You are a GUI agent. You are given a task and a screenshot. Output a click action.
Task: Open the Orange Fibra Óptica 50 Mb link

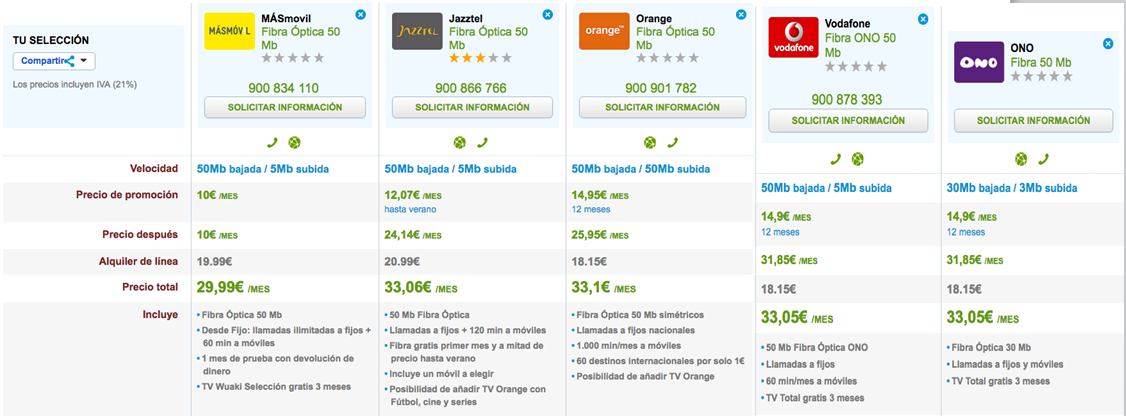pos(675,38)
